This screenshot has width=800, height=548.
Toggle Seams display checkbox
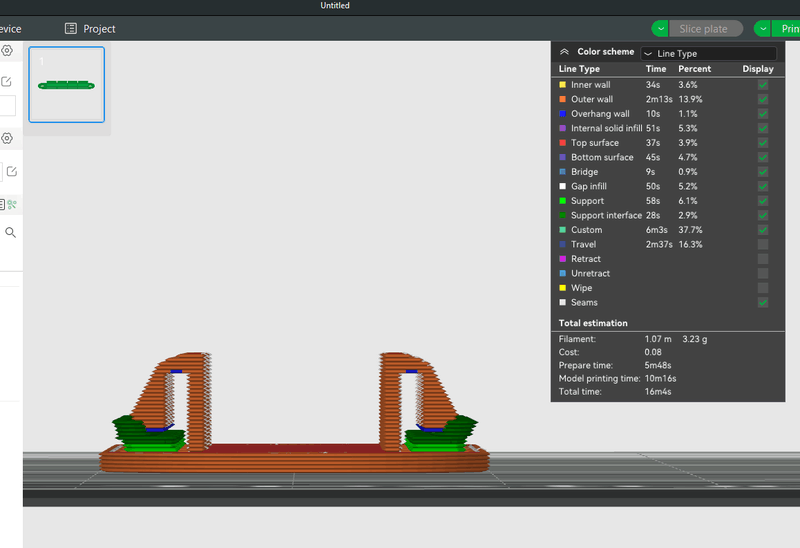[763, 303]
